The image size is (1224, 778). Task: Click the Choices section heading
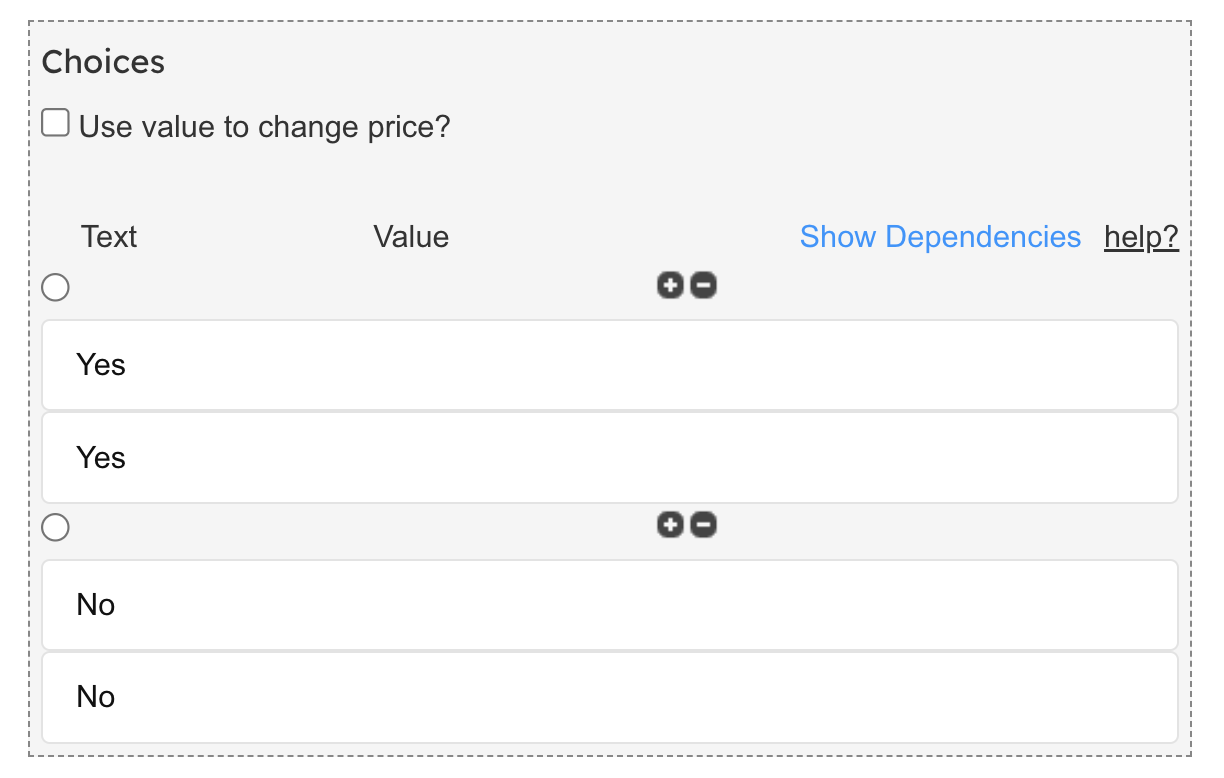click(x=103, y=62)
